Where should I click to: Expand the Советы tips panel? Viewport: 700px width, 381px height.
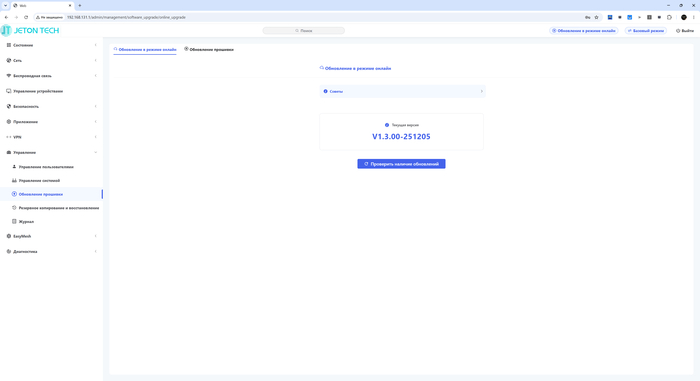[402, 91]
